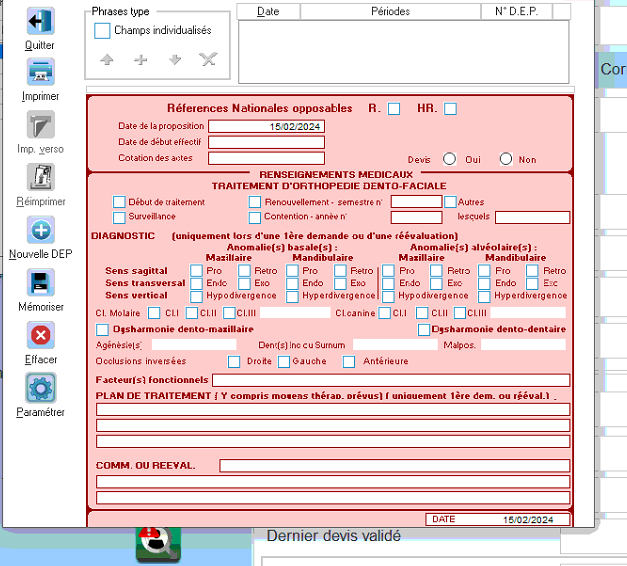Click the lesquels input field

(532, 217)
